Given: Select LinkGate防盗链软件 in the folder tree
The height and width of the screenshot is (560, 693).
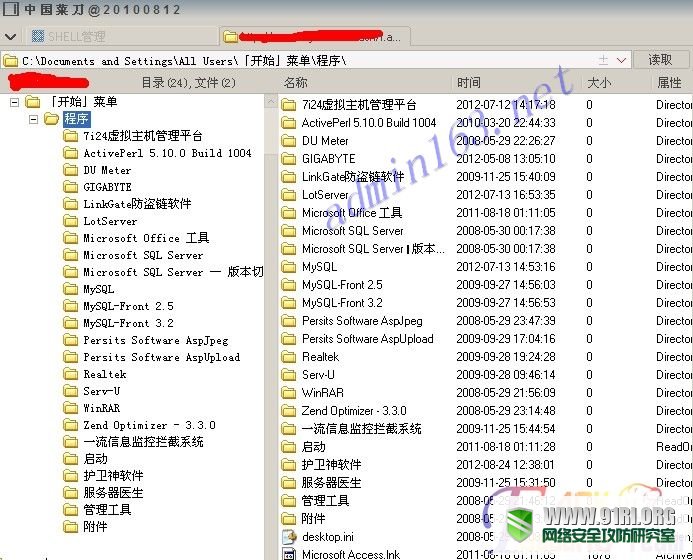Looking at the screenshot, I should pos(137,204).
